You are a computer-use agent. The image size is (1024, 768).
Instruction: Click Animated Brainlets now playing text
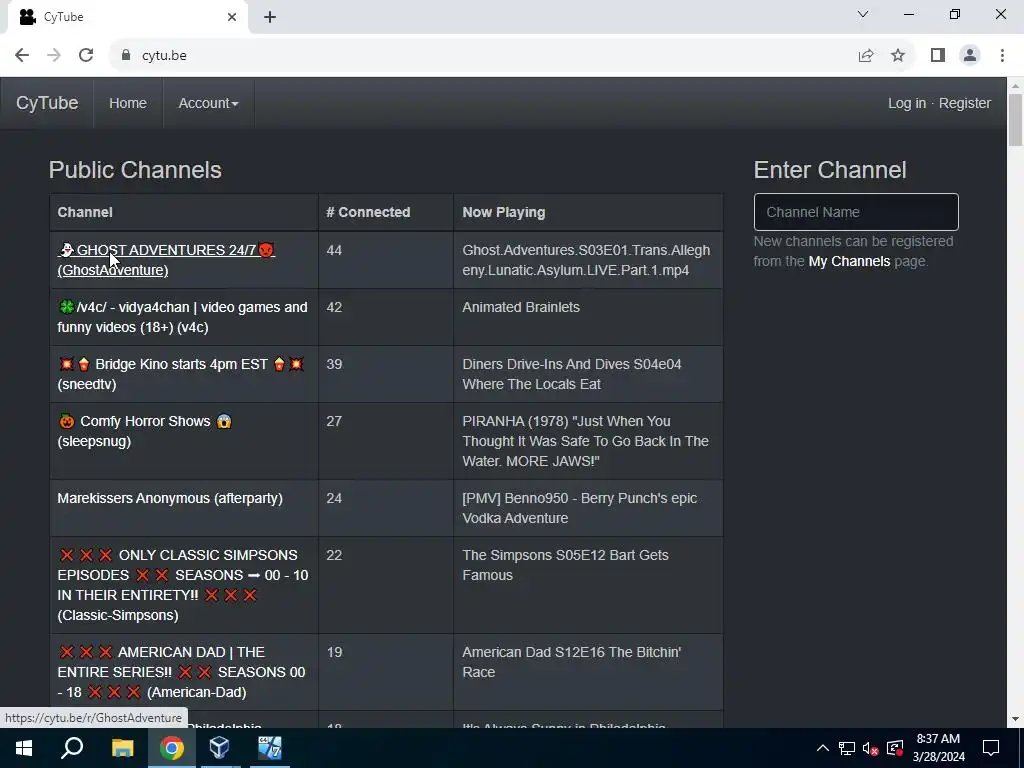click(x=521, y=307)
